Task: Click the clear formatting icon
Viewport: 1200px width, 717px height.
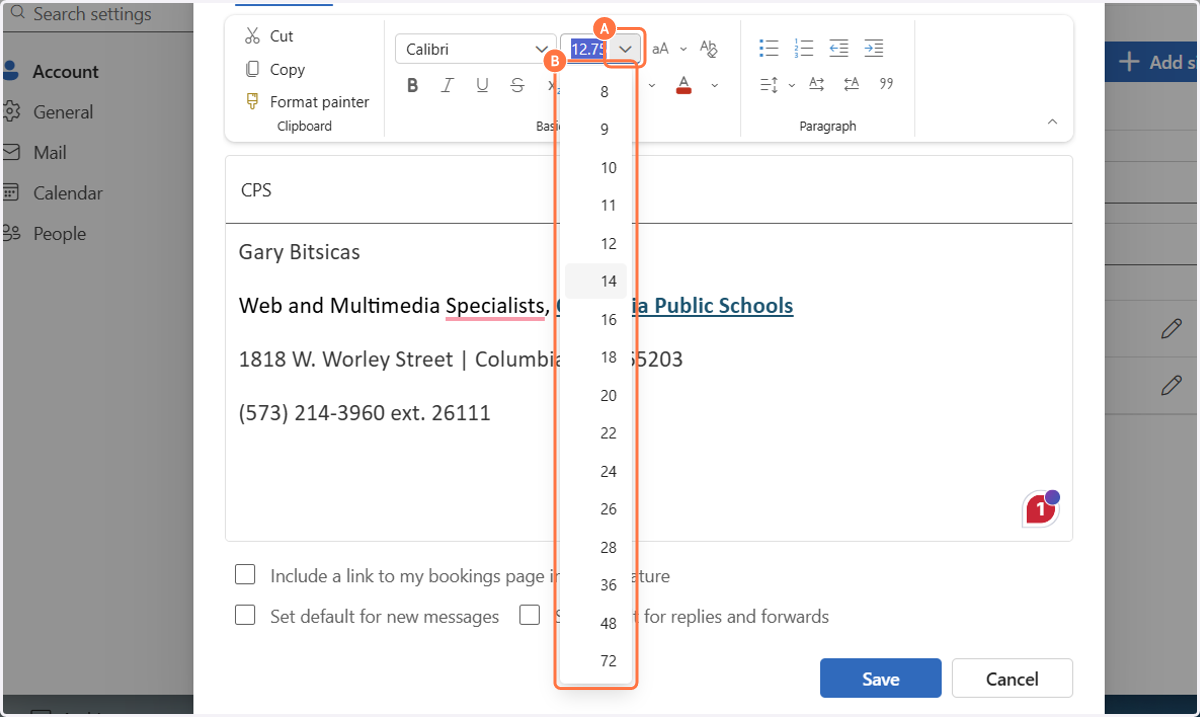Action: click(709, 48)
